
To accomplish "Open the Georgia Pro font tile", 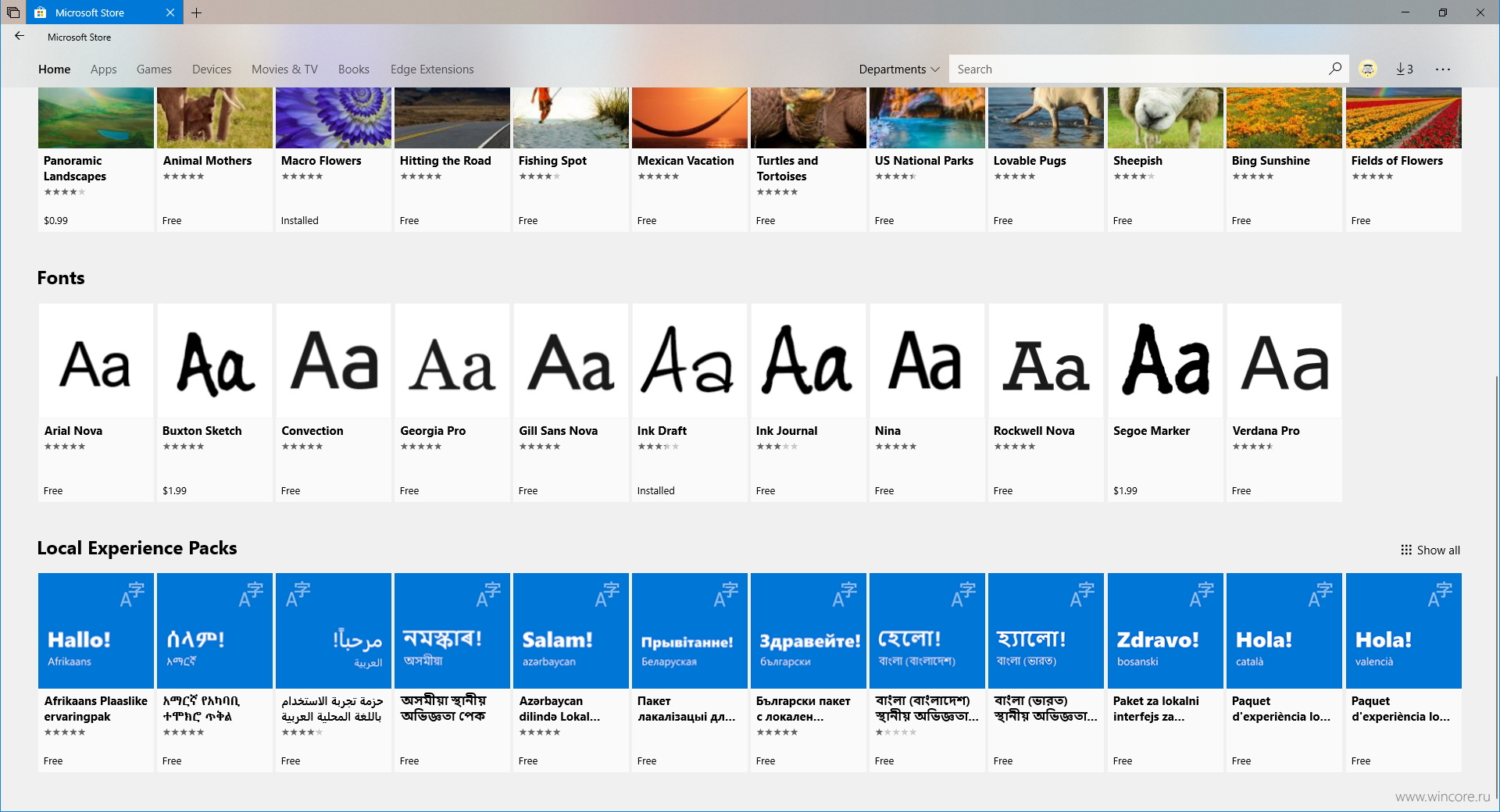I will pyautogui.click(x=452, y=402).
